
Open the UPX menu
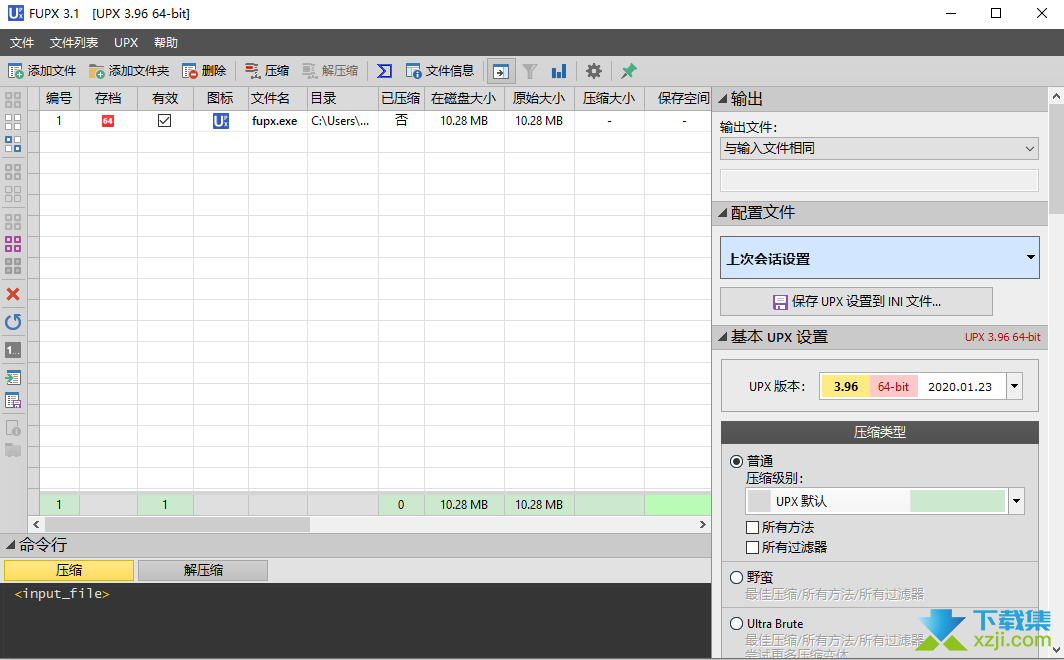pyautogui.click(x=126, y=43)
